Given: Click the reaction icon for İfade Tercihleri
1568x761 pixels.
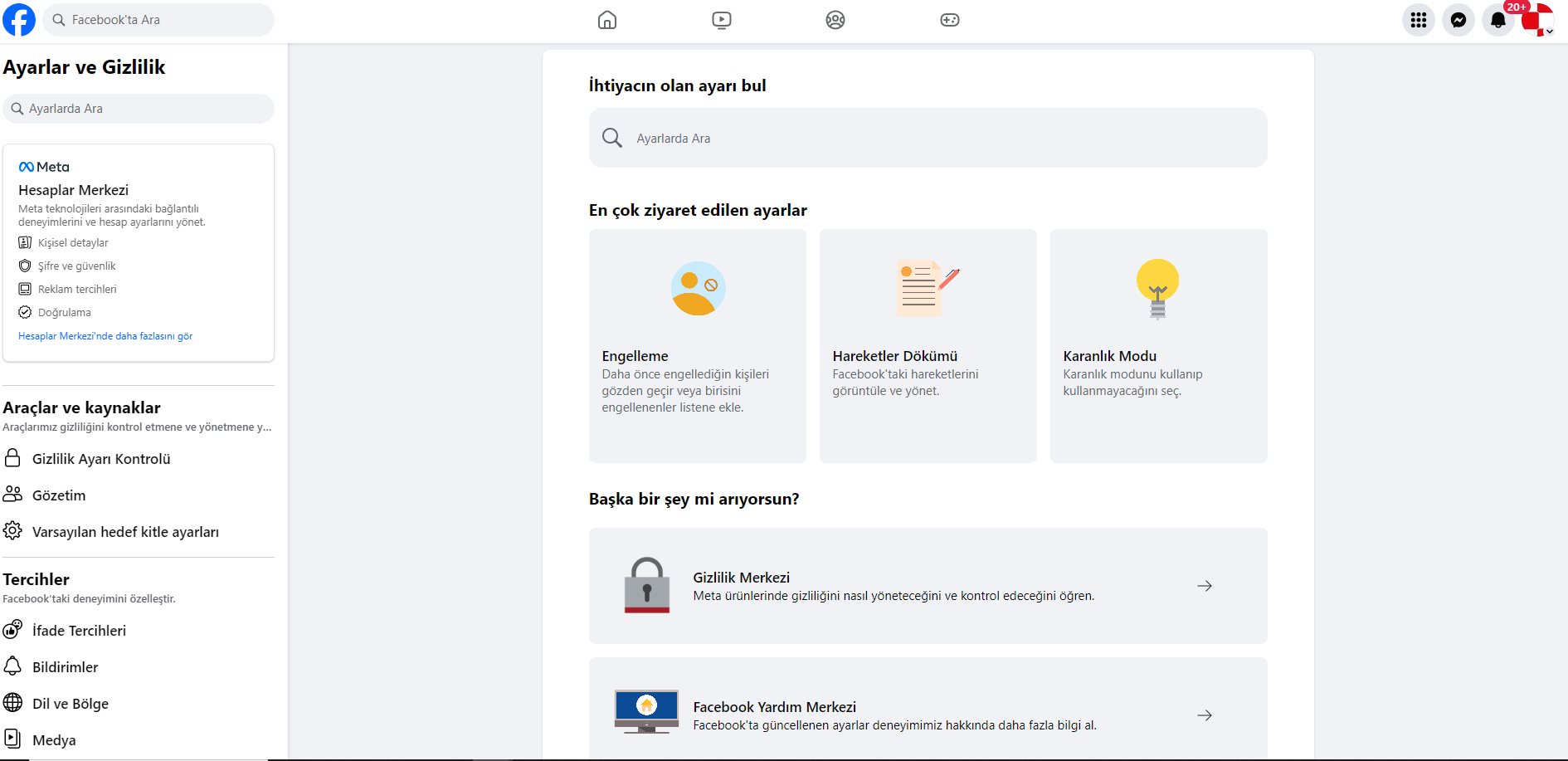Looking at the screenshot, I should point(12,630).
